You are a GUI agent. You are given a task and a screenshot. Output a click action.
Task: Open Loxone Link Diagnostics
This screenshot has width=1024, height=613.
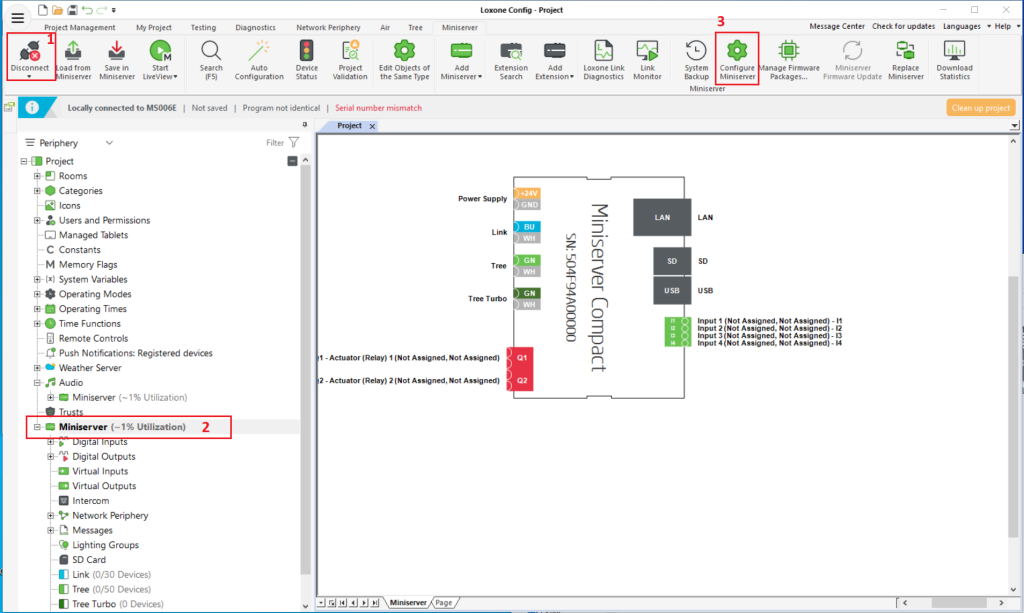(x=603, y=52)
